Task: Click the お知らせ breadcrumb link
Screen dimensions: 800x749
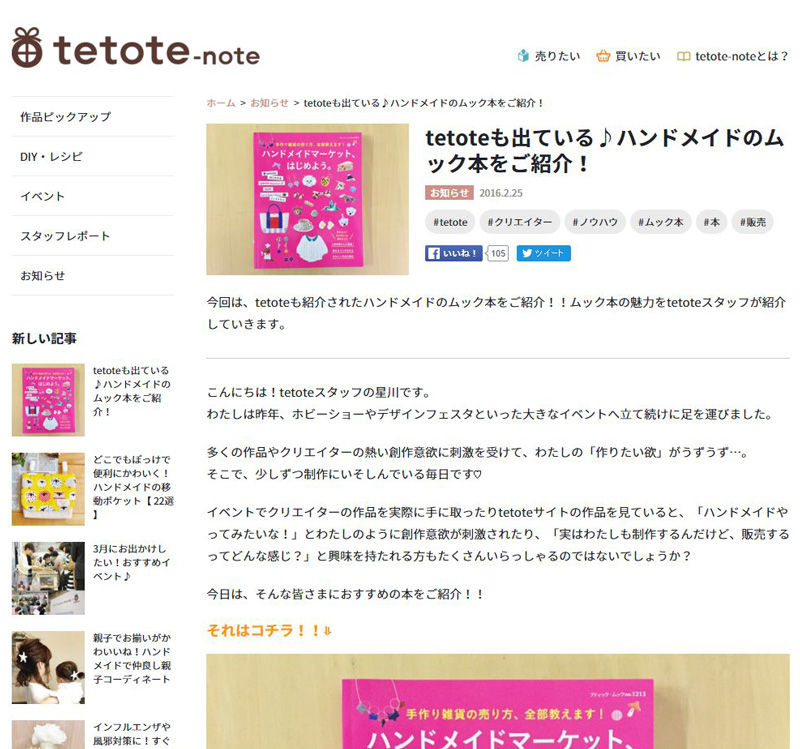Action: pos(269,103)
